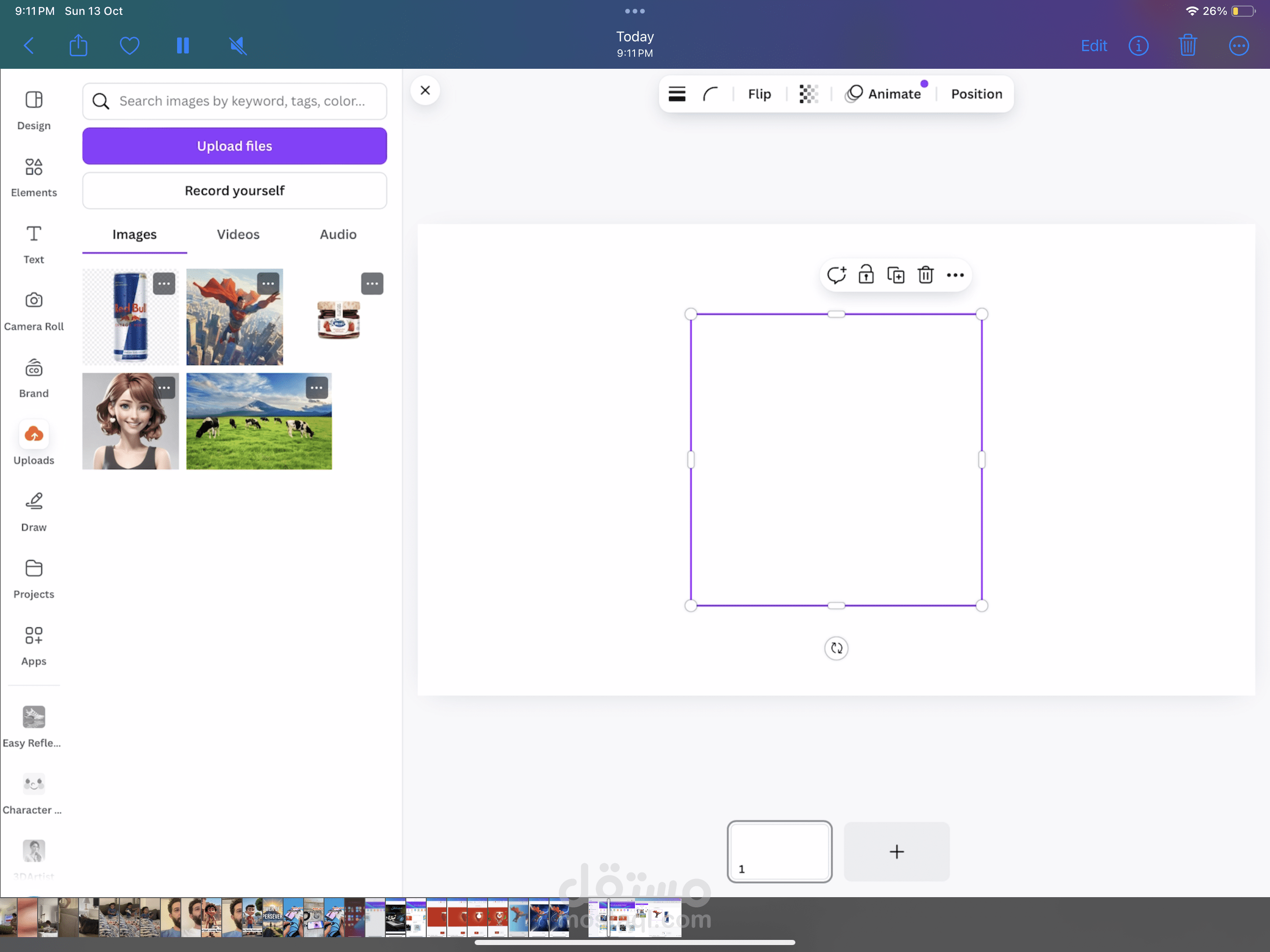Open the border style lines icon
This screenshot has width=1270, height=952.
coord(677,93)
